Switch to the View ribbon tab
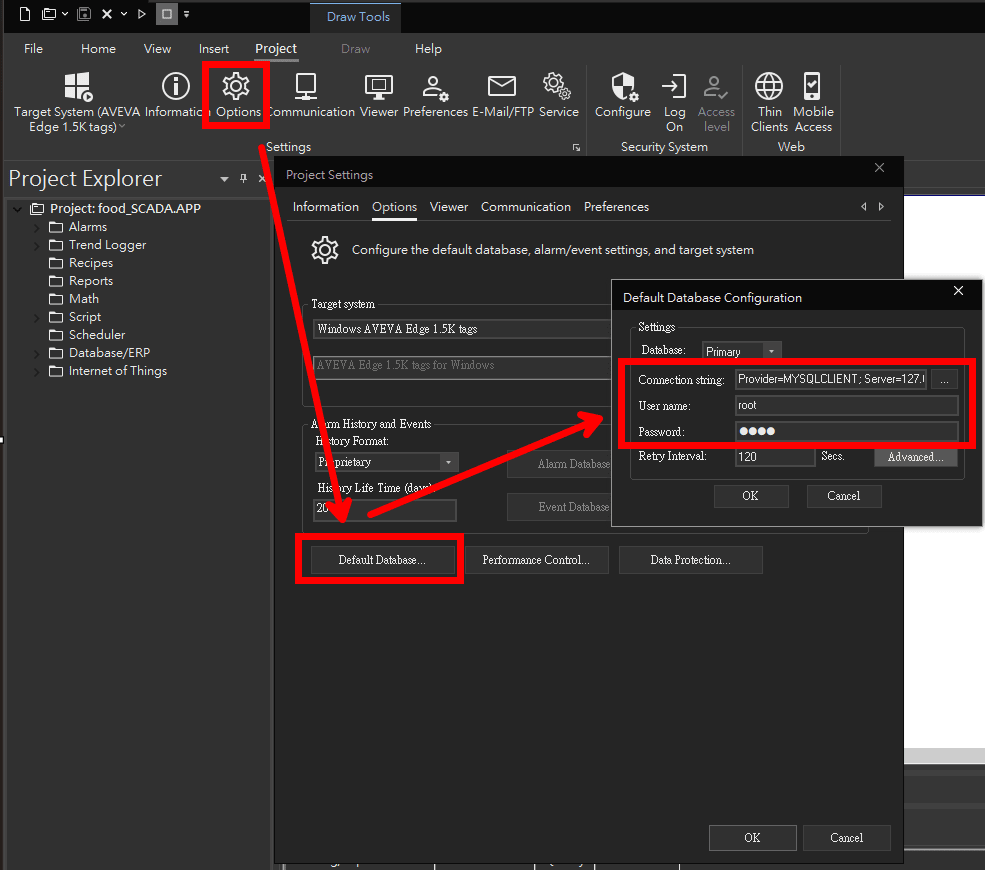This screenshot has height=870, width=985. click(157, 48)
